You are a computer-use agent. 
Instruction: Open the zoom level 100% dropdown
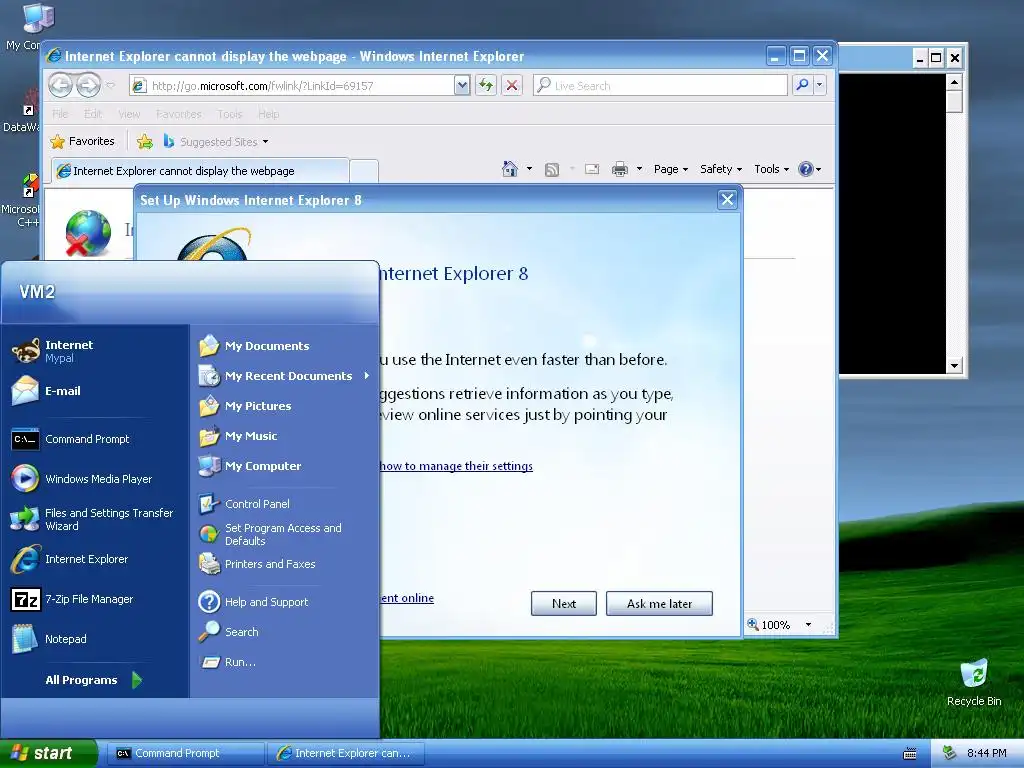[x=808, y=625]
